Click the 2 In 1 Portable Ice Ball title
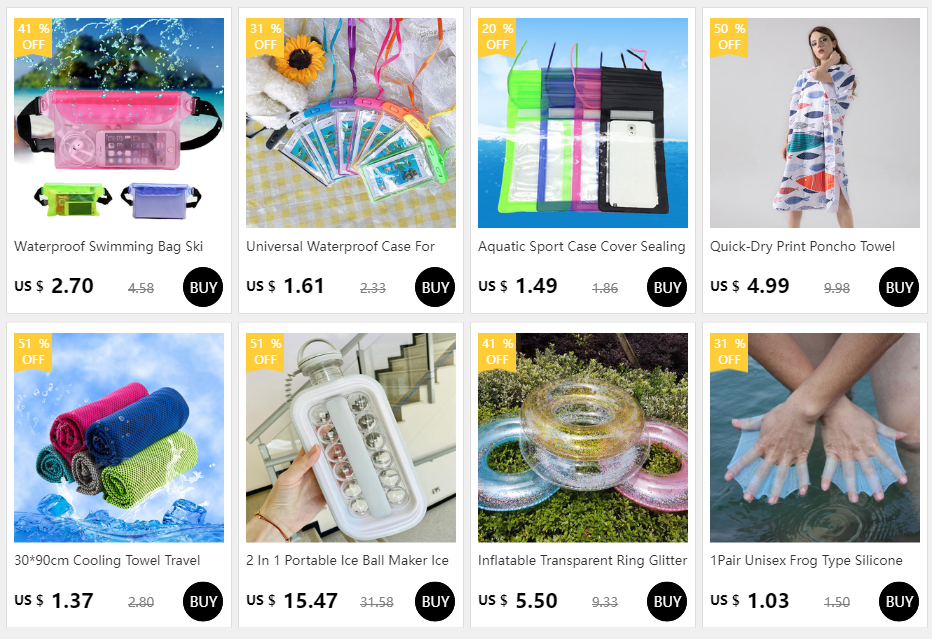 click(x=347, y=561)
